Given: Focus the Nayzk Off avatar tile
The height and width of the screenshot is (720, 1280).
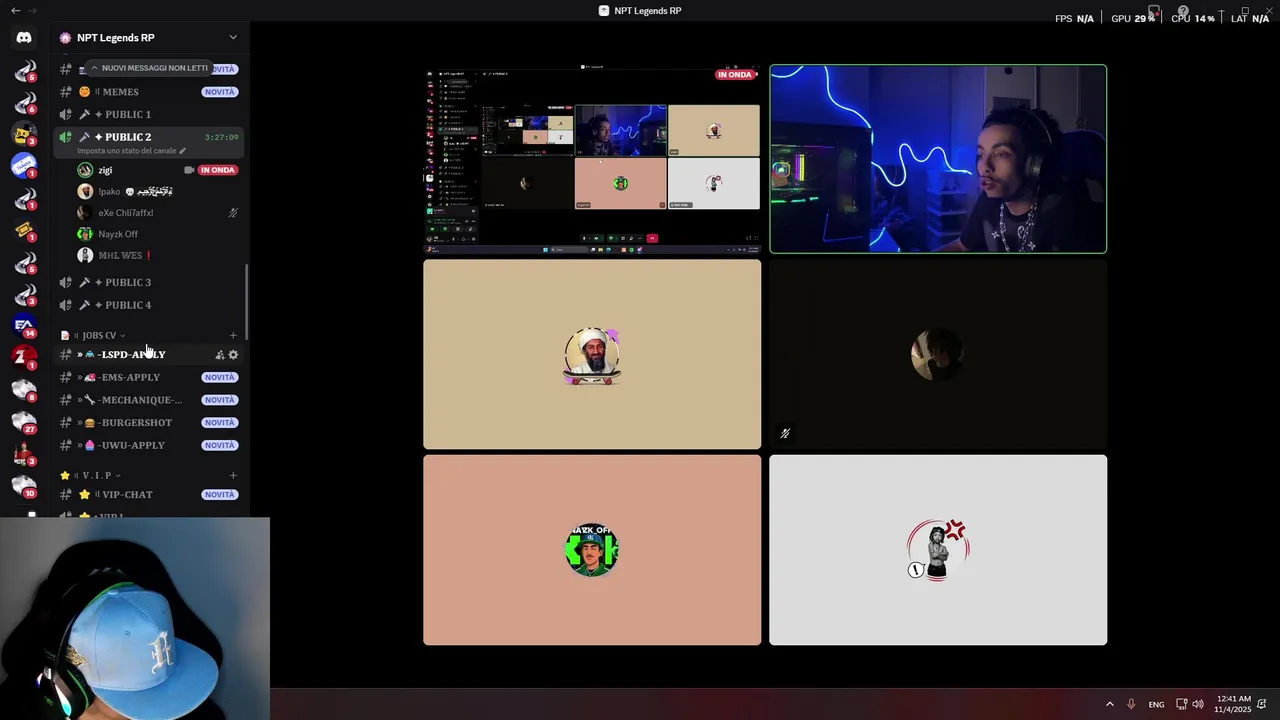Looking at the screenshot, I should pyautogui.click(x=592, y=550).
